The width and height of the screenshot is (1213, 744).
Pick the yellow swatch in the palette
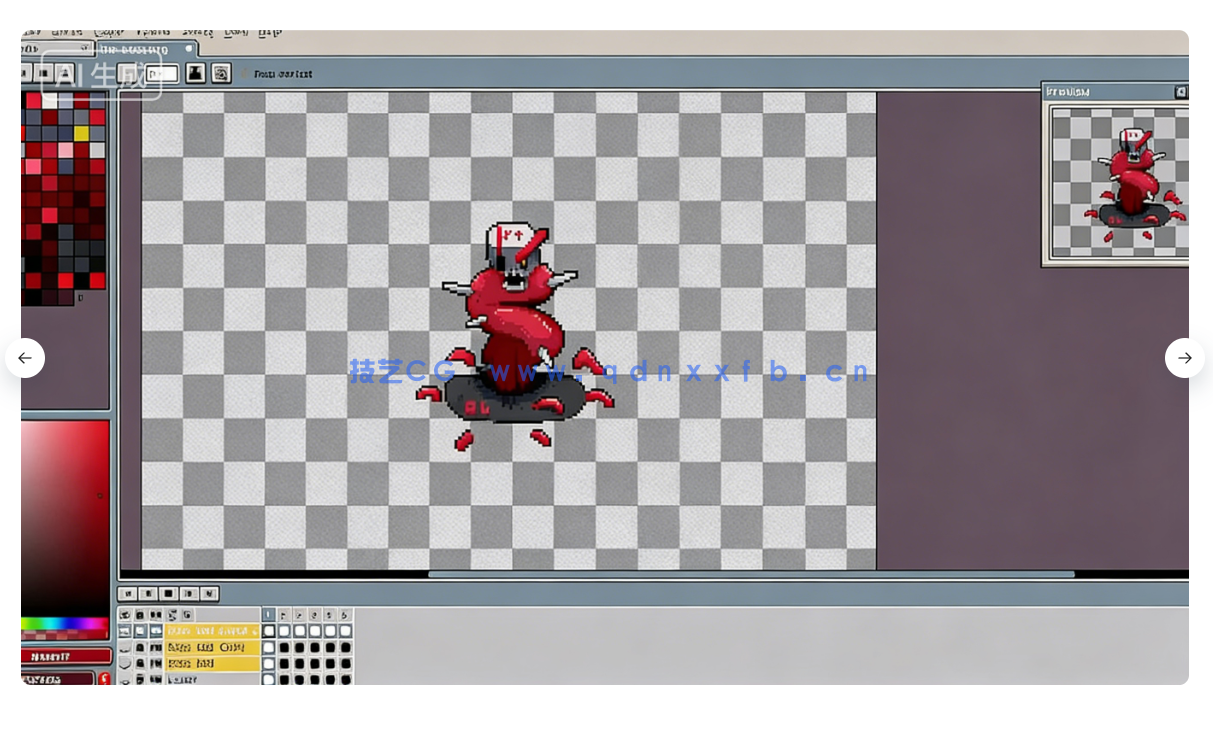tap(81, 134)
